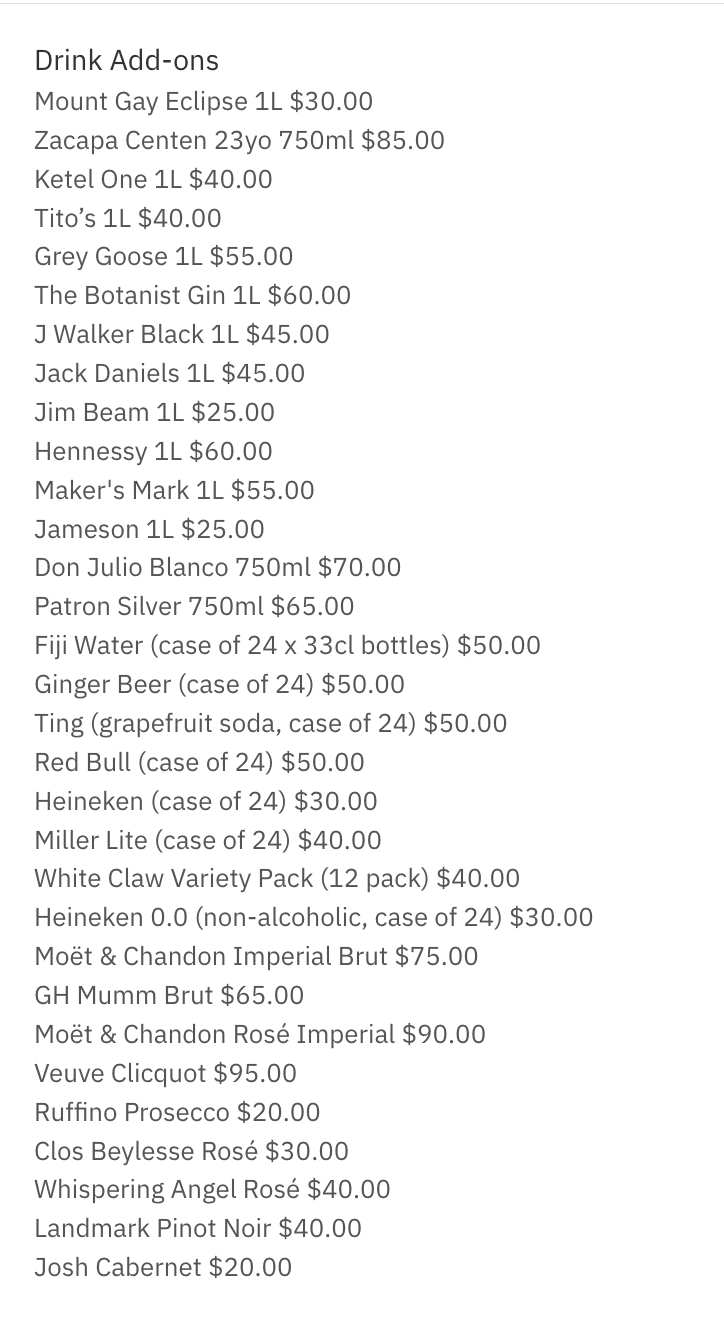Image resolution: width=724 pixels, height=1330 pixels.
Task: Select Ting grapefruit soda case line
Action: 270,724
